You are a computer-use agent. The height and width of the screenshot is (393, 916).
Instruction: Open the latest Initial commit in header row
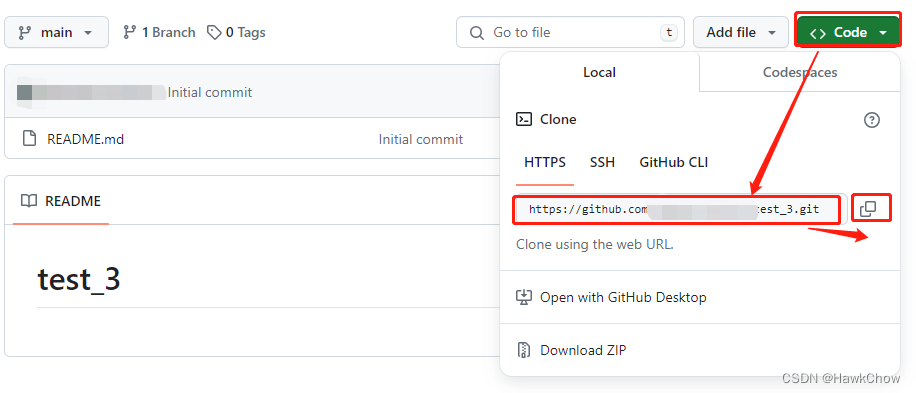coord(210,92)
